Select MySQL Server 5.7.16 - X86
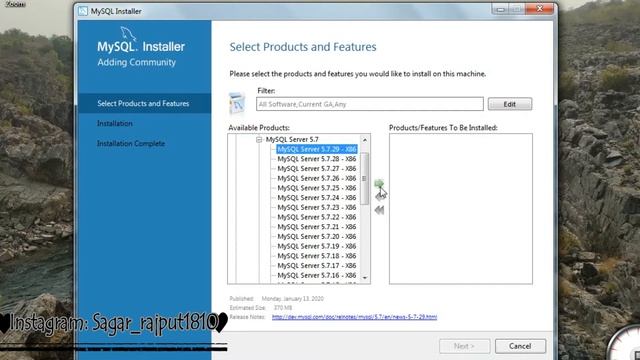Image resolution: width=640 pixels, height=360 pixels. (317, 275)
